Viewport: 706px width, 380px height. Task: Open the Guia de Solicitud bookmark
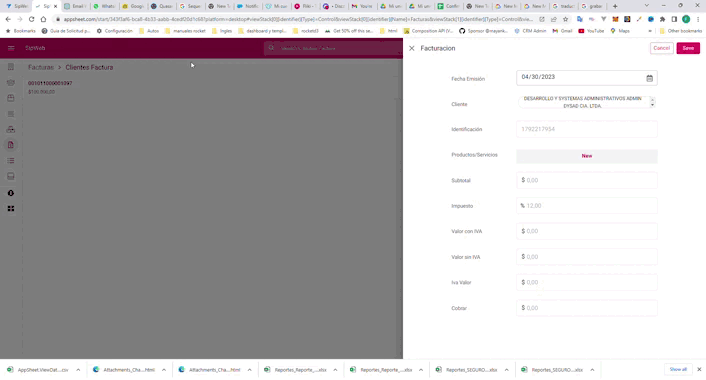tap(66, 31)
